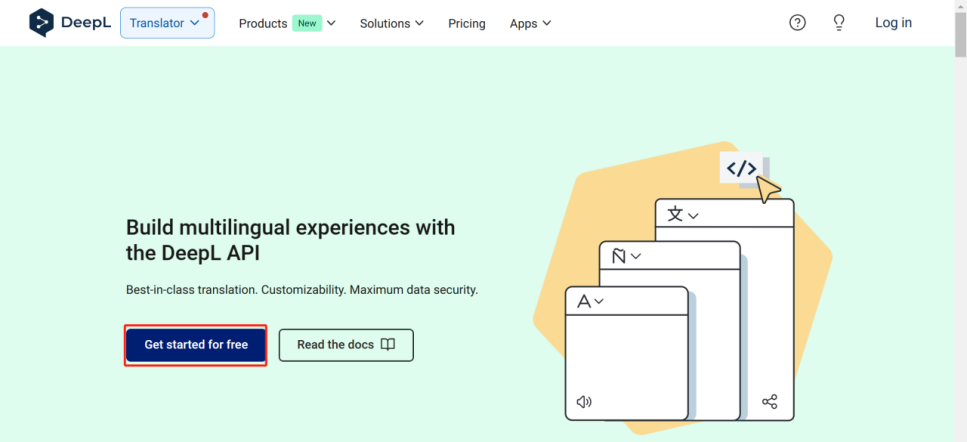Click the text 'Best-in-class translation. Customizability.'
This screenshot has height=442, width=967.
pos(236,290)
